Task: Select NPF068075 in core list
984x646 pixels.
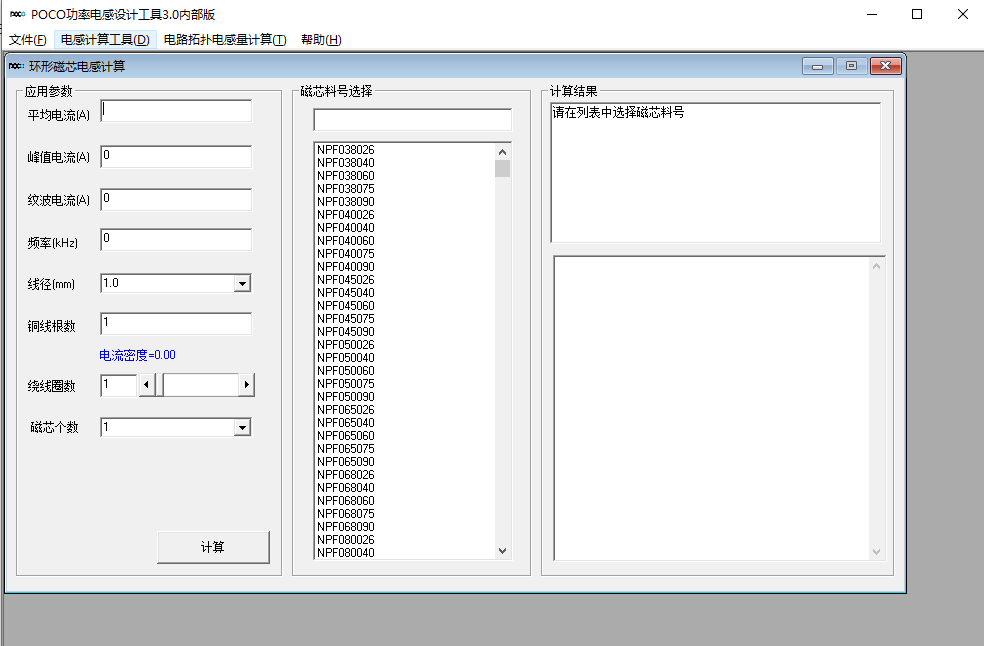Action: 405,514
